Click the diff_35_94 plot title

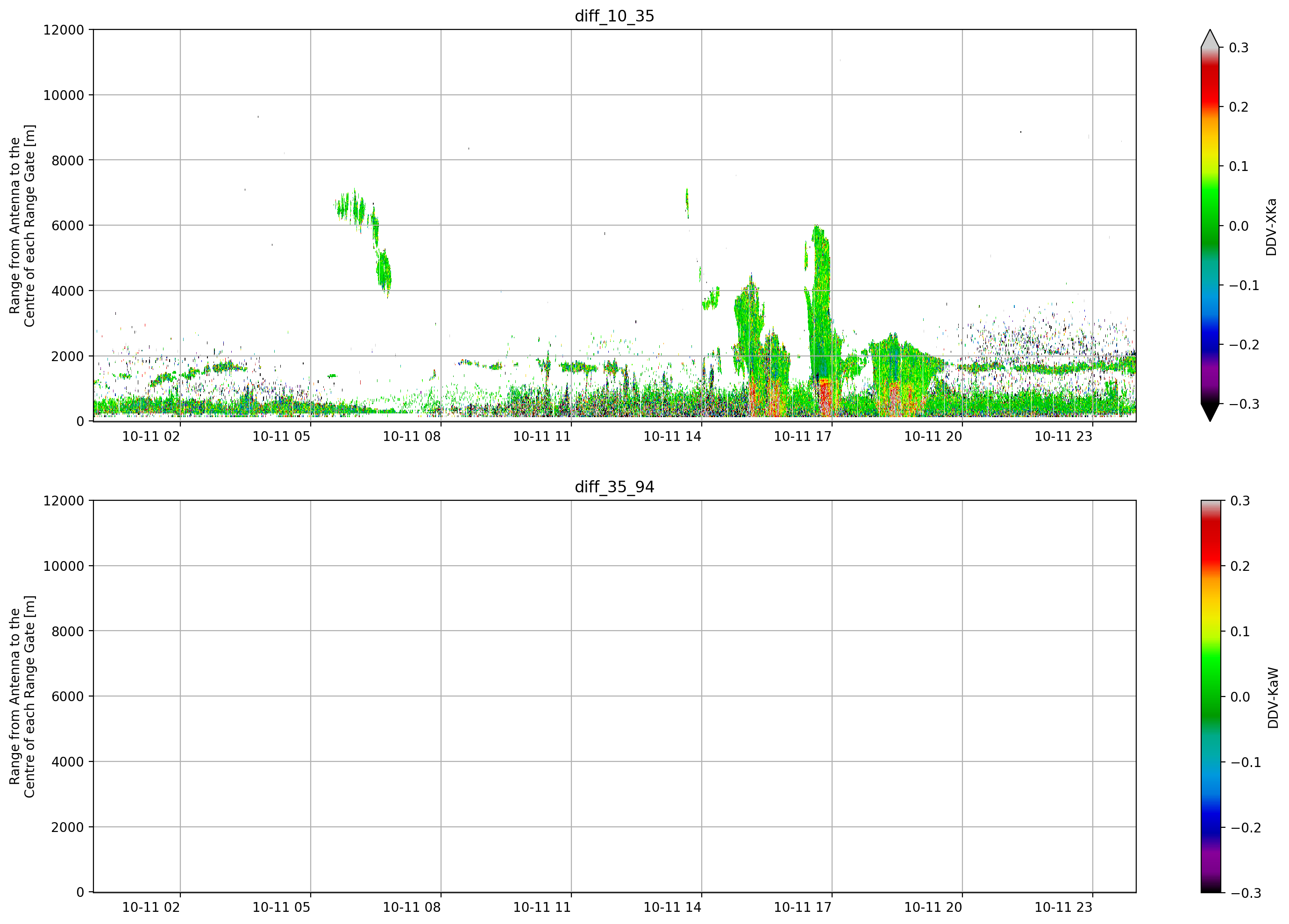coord(614,487)
